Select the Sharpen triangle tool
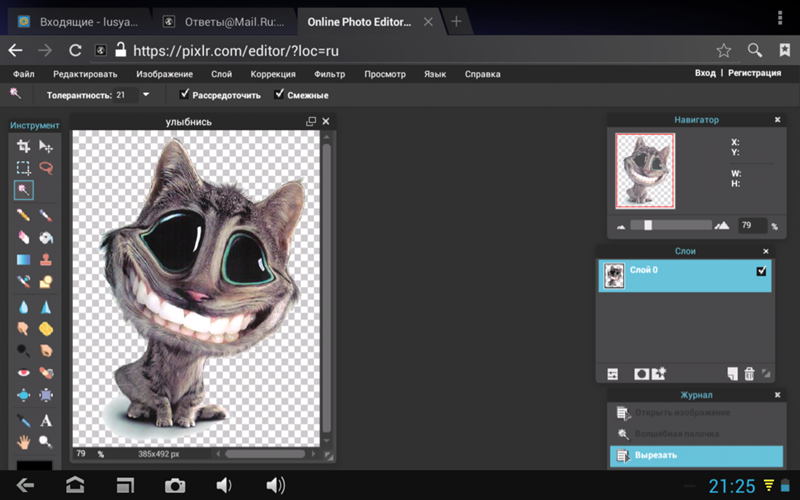The image size is (800, 500). coord(46,307)
